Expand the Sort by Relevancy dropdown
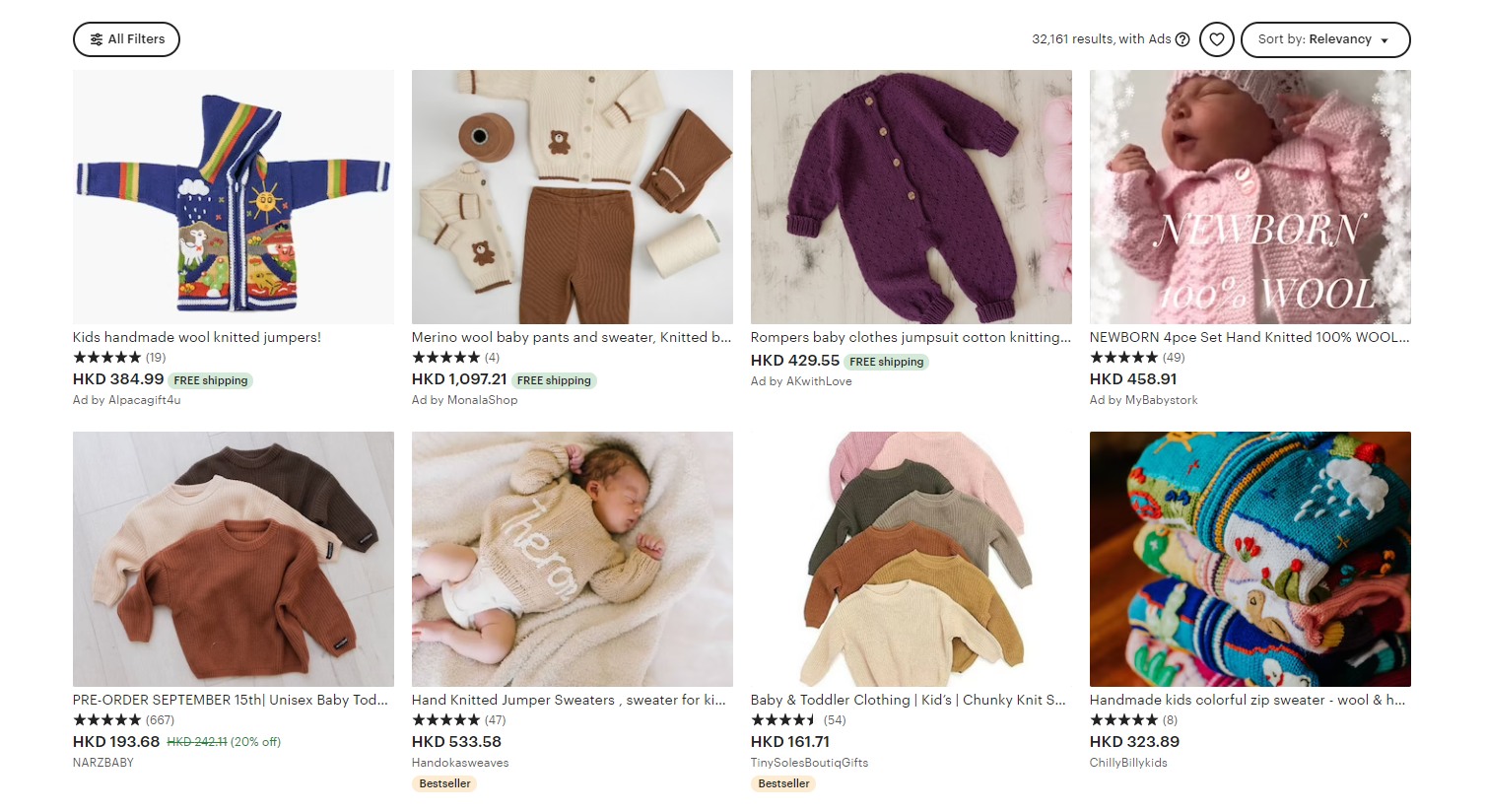1486x812 pixels. 1324,39
